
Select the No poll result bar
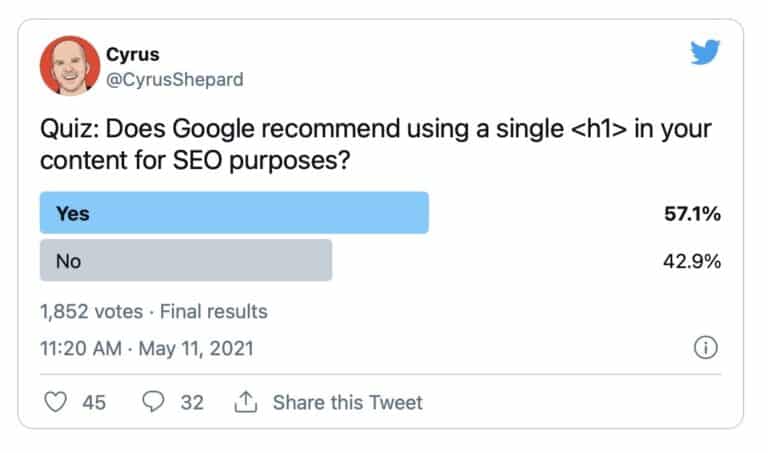pos(185,260)
